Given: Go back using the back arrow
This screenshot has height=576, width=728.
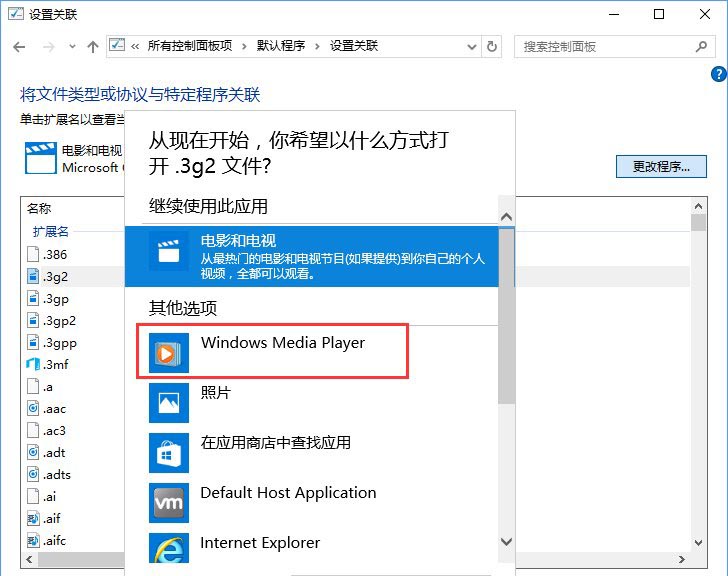Looking at the screenshot, I should [x=20, y=46].
